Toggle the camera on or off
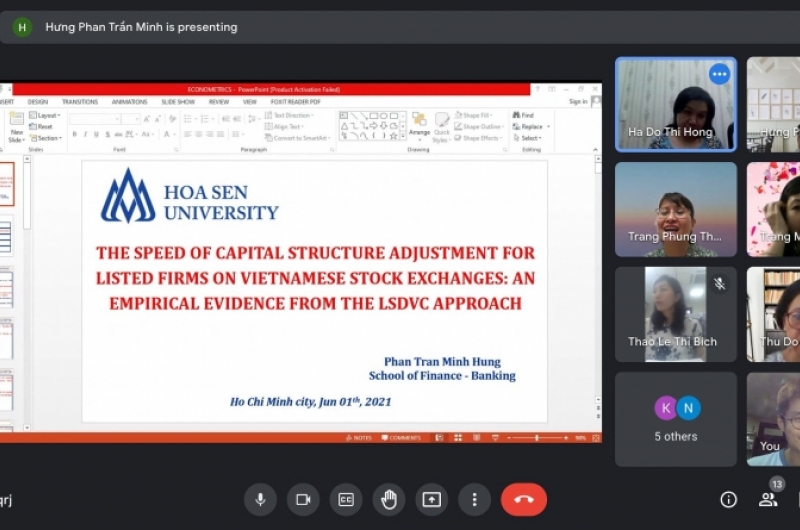Screen dimensions: 800x530 point(303,499)
